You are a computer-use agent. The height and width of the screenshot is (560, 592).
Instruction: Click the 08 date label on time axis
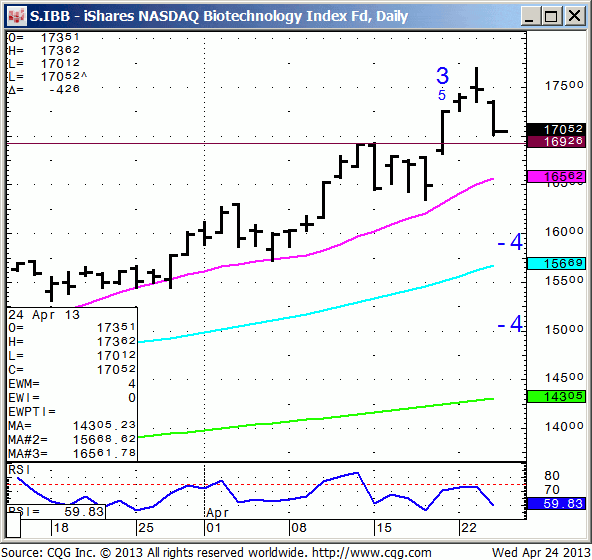tap(299, 528)
